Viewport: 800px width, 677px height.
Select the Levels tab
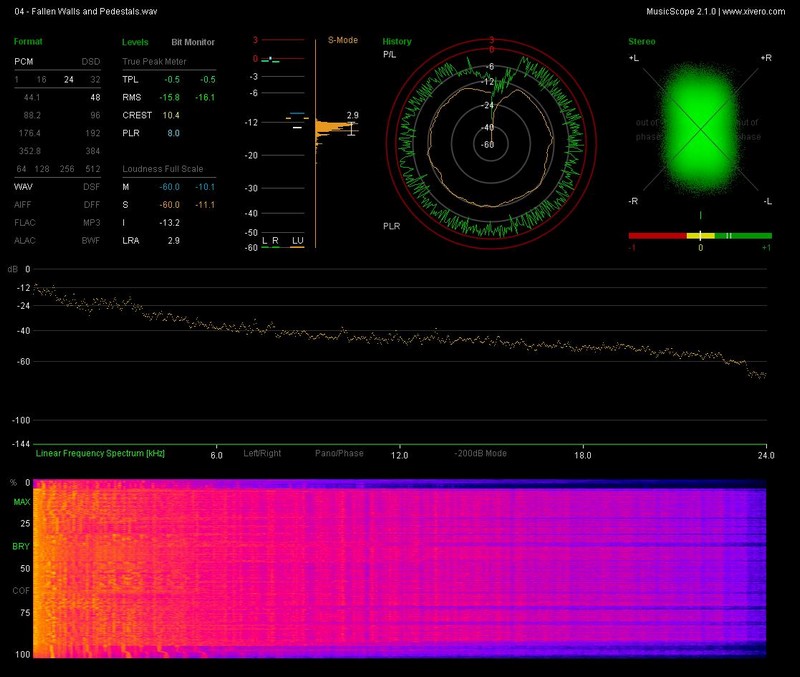(135, 42)
